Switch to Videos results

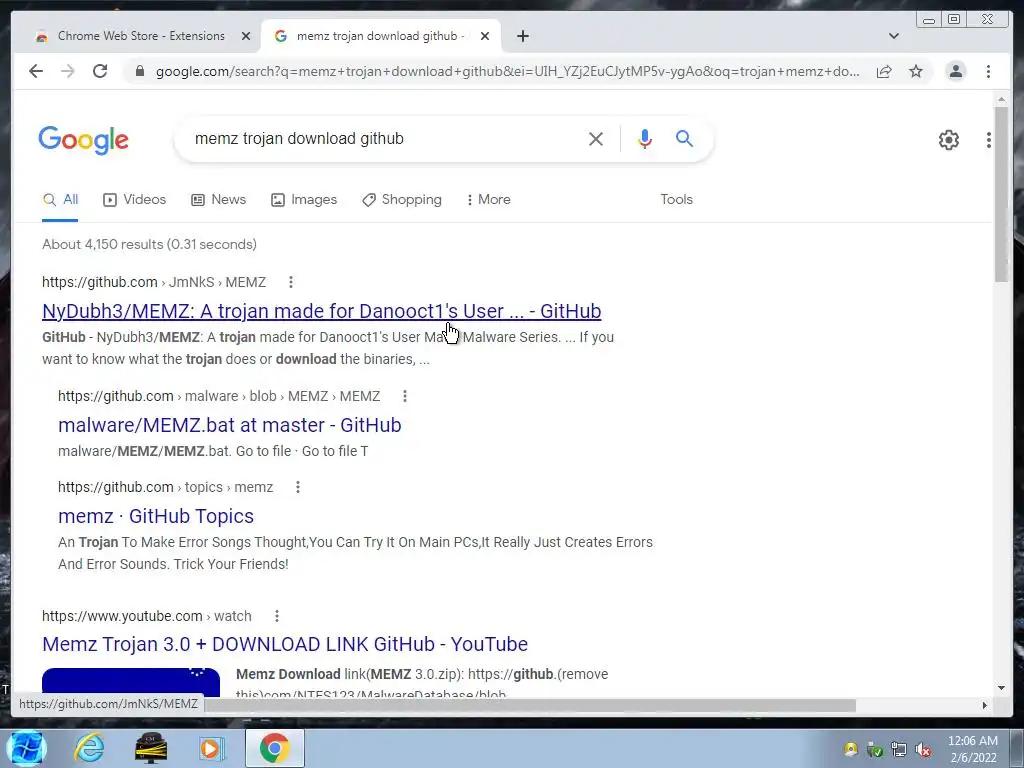click(x=135, y=200)
